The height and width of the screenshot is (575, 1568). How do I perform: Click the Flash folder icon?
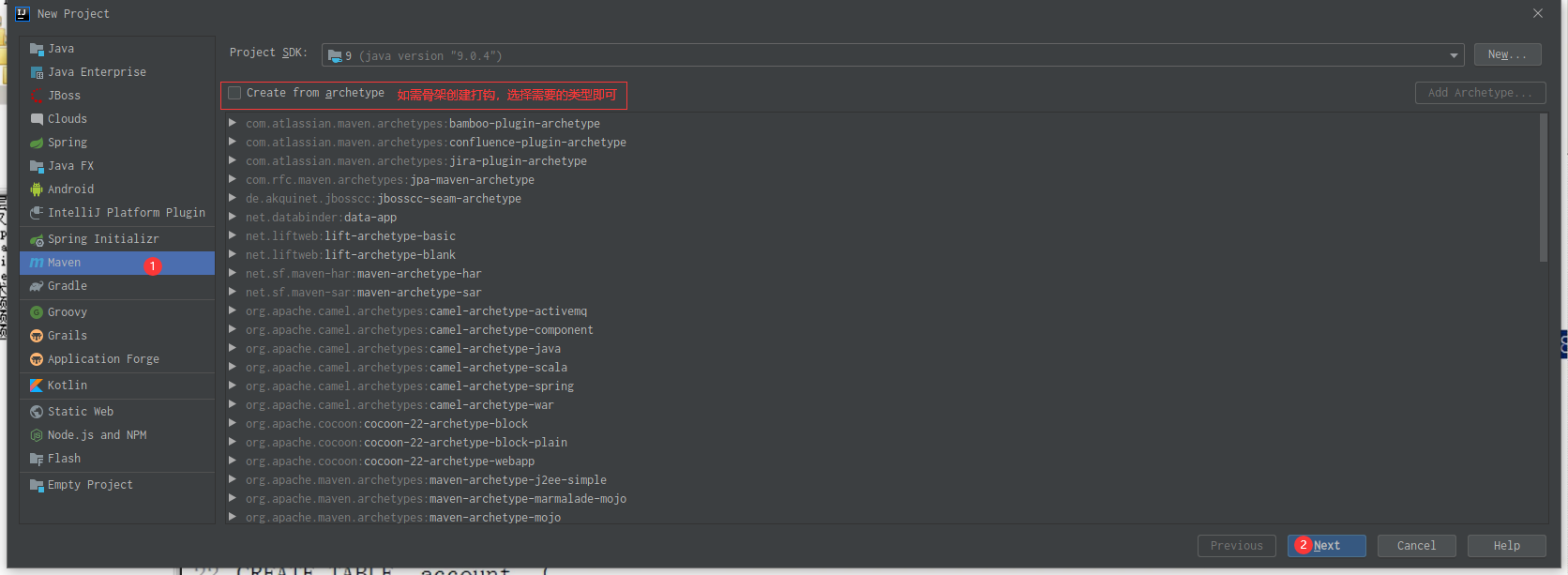tap(37, 459)
